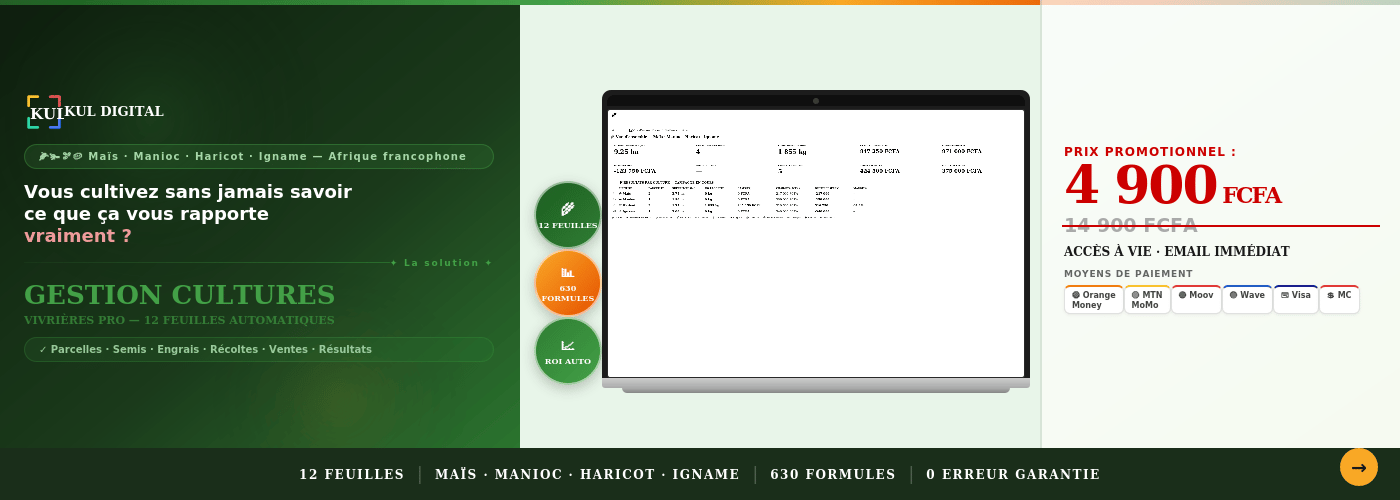Image resolution: width=1400 pixels, height=500 pixels.
Task: Select the MC payment badge
Action: [1339, 299]
